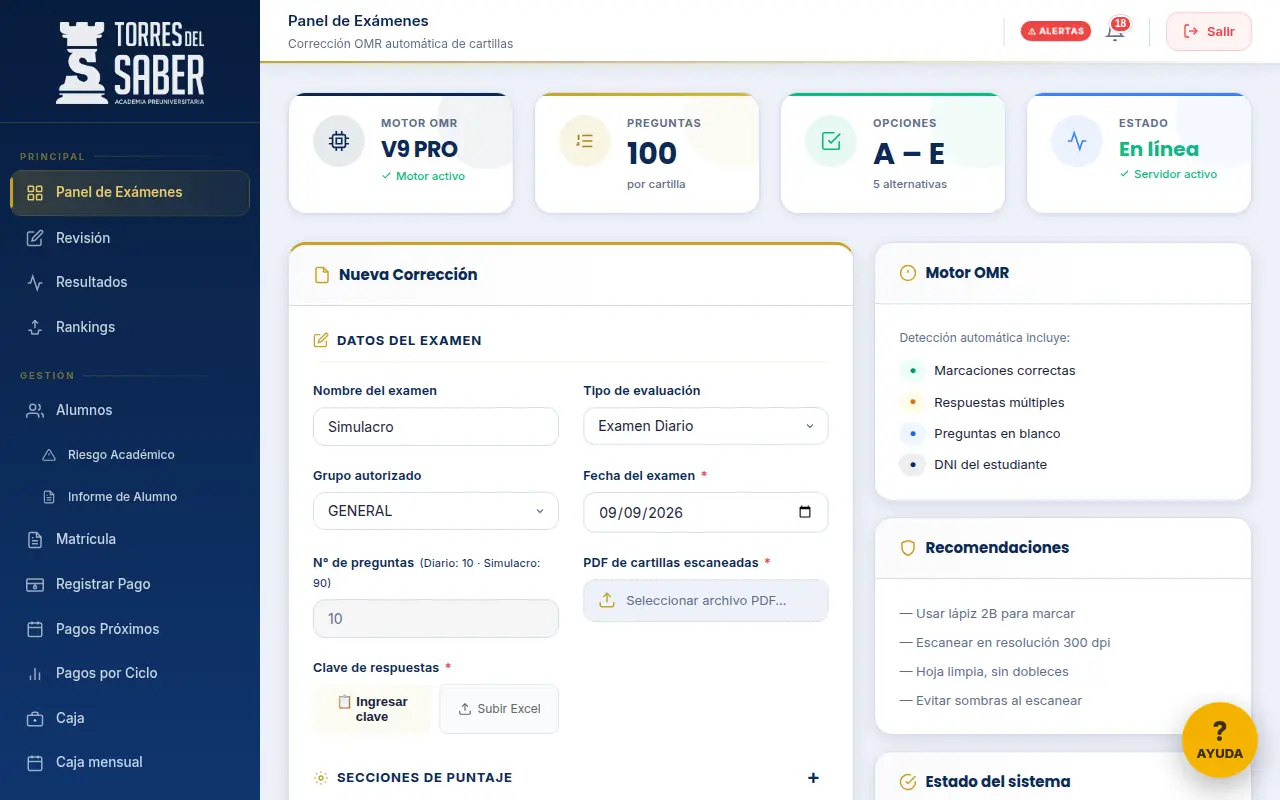The height and width of the screenshot is (800, 1280).
Task: Expand the Secciones de Puntaje plus
Action: pos(813,778)
